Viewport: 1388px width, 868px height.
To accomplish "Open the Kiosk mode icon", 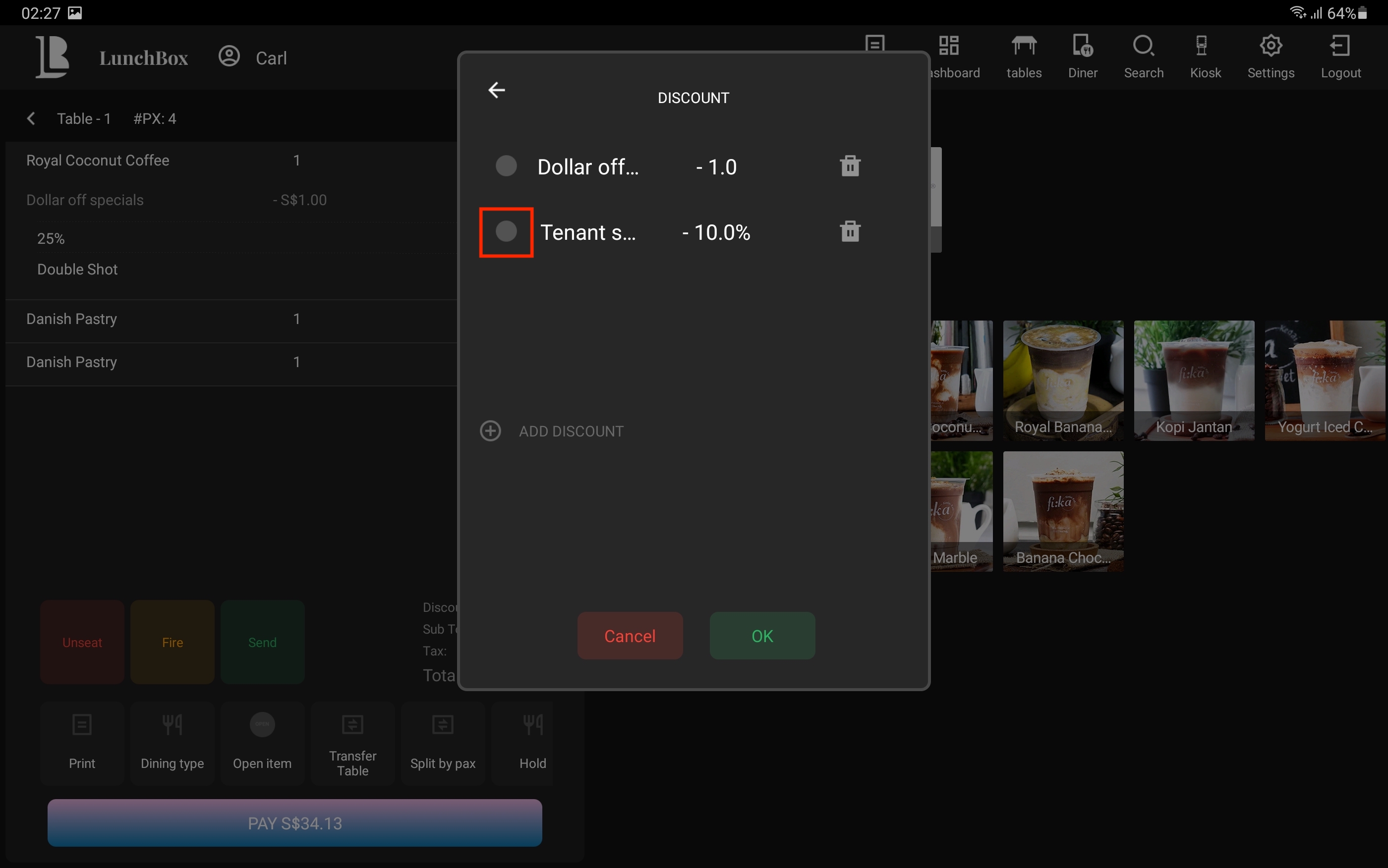I will tap(1202, 46).
